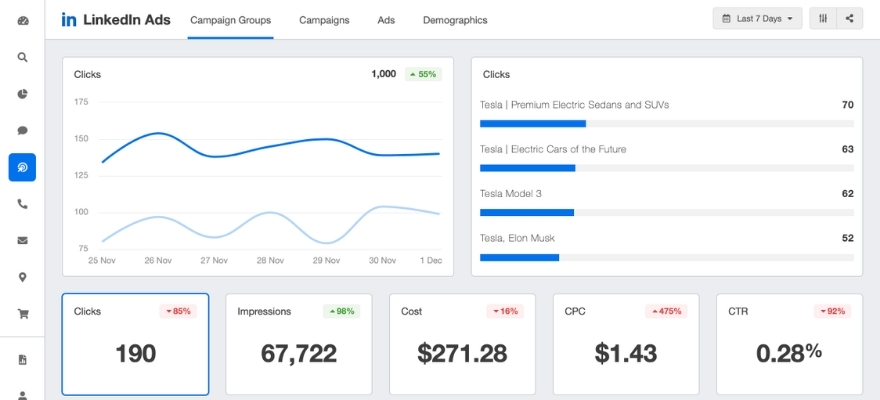Click the 100 y-axis label
The width and height of the screenshot is (880, 400).
[81, 212]
